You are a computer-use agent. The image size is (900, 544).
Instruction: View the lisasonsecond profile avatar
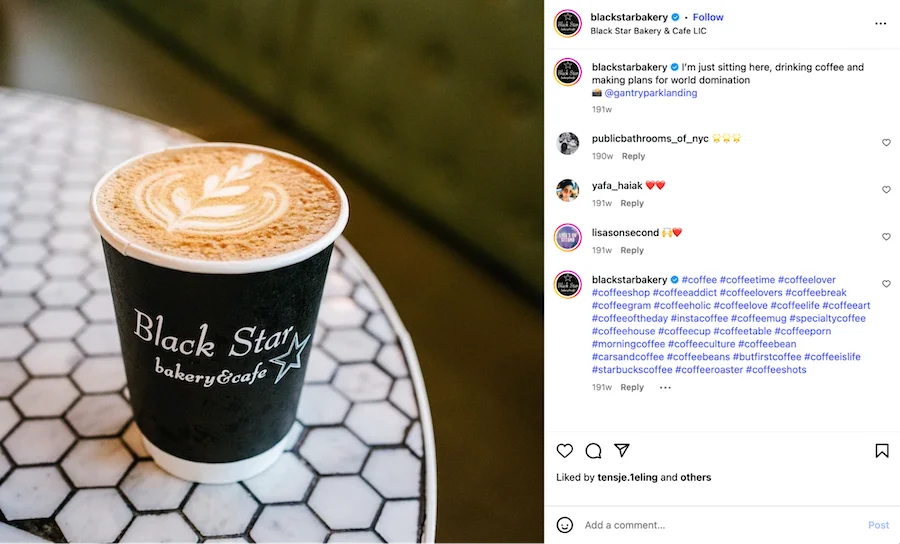(x=568, y=237)
